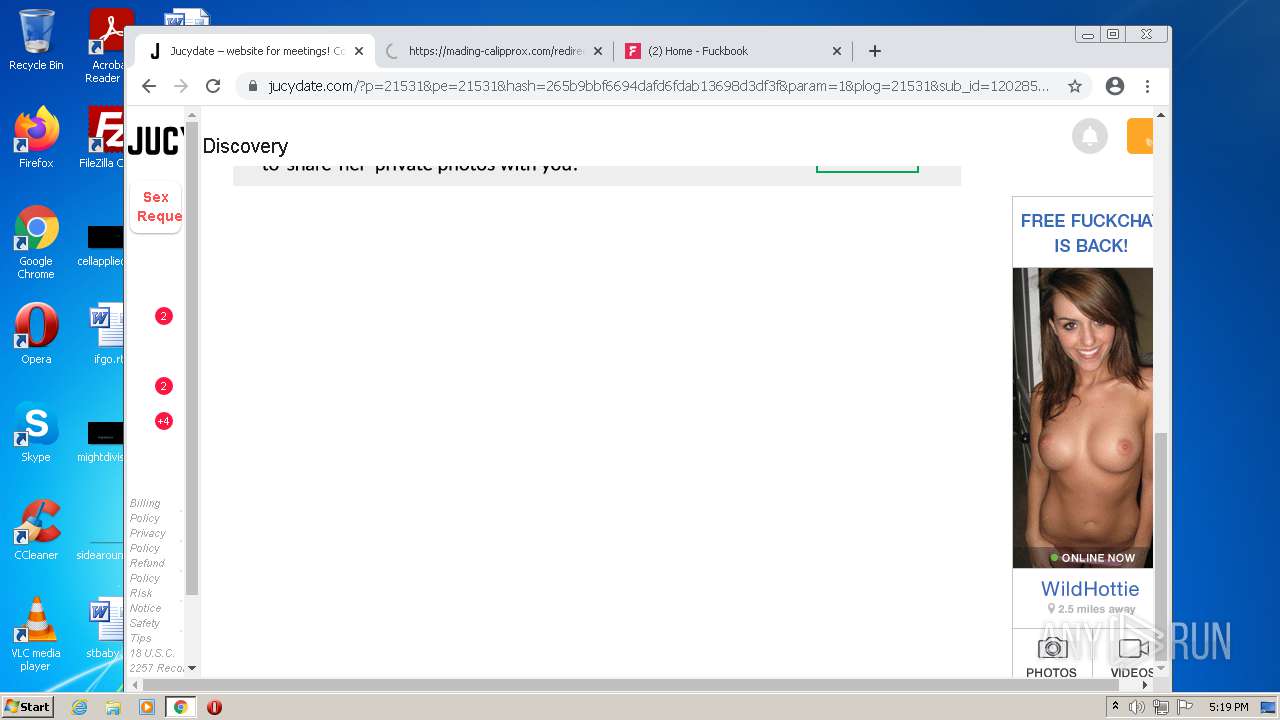Switch to the (2) Home - Fuckbook tab
Screen dimensions: 1280x720
[733, 51]
